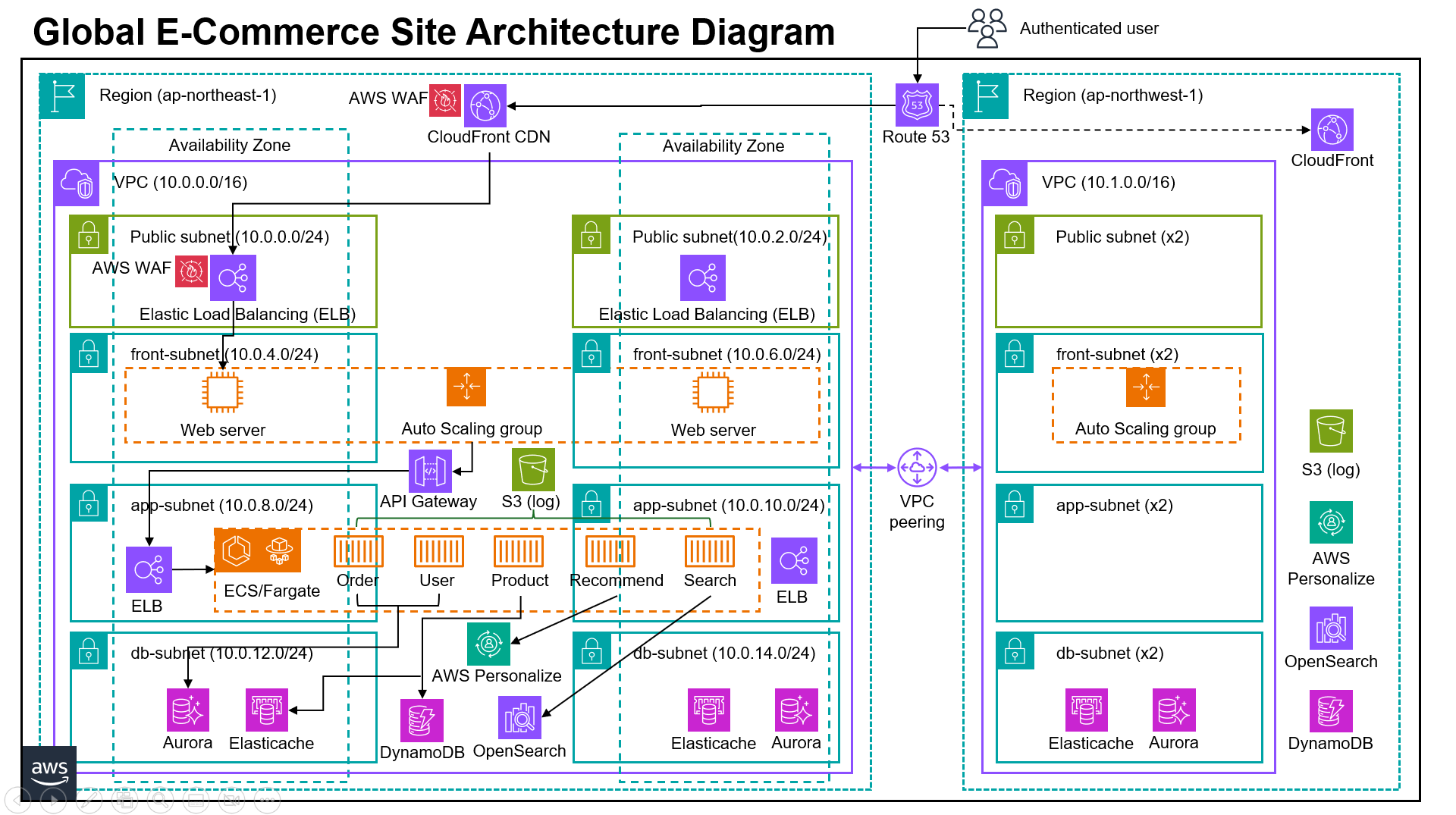The image size is (1456, 815).
Task: Select the CloudFront CDN icon
Action: [x=486, y=105]
